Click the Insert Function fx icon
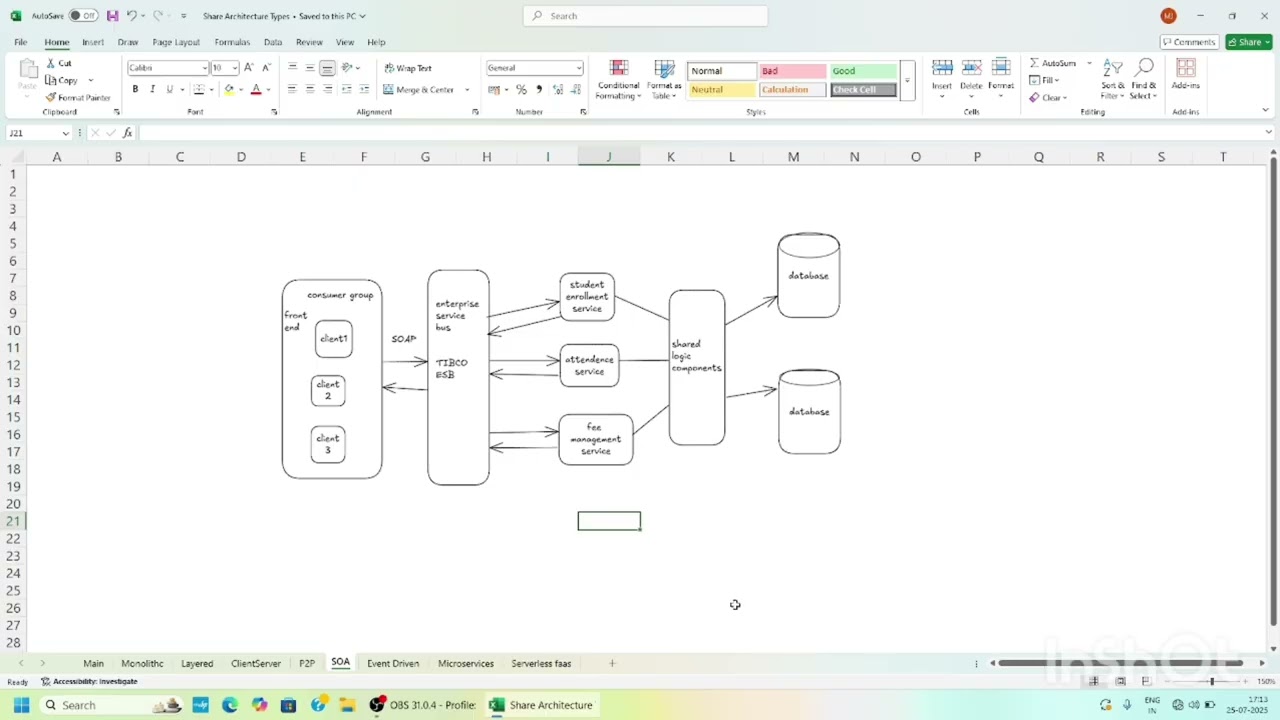 tap(128, 133)
